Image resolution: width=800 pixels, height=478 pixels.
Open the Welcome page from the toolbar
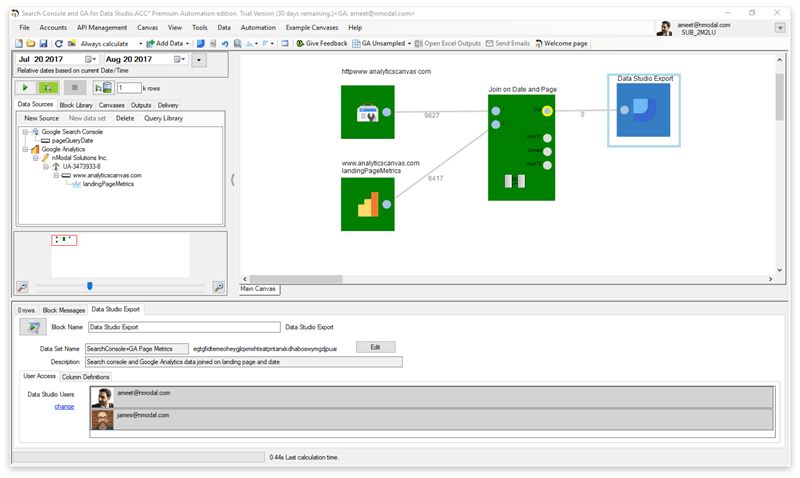[561, 44]
